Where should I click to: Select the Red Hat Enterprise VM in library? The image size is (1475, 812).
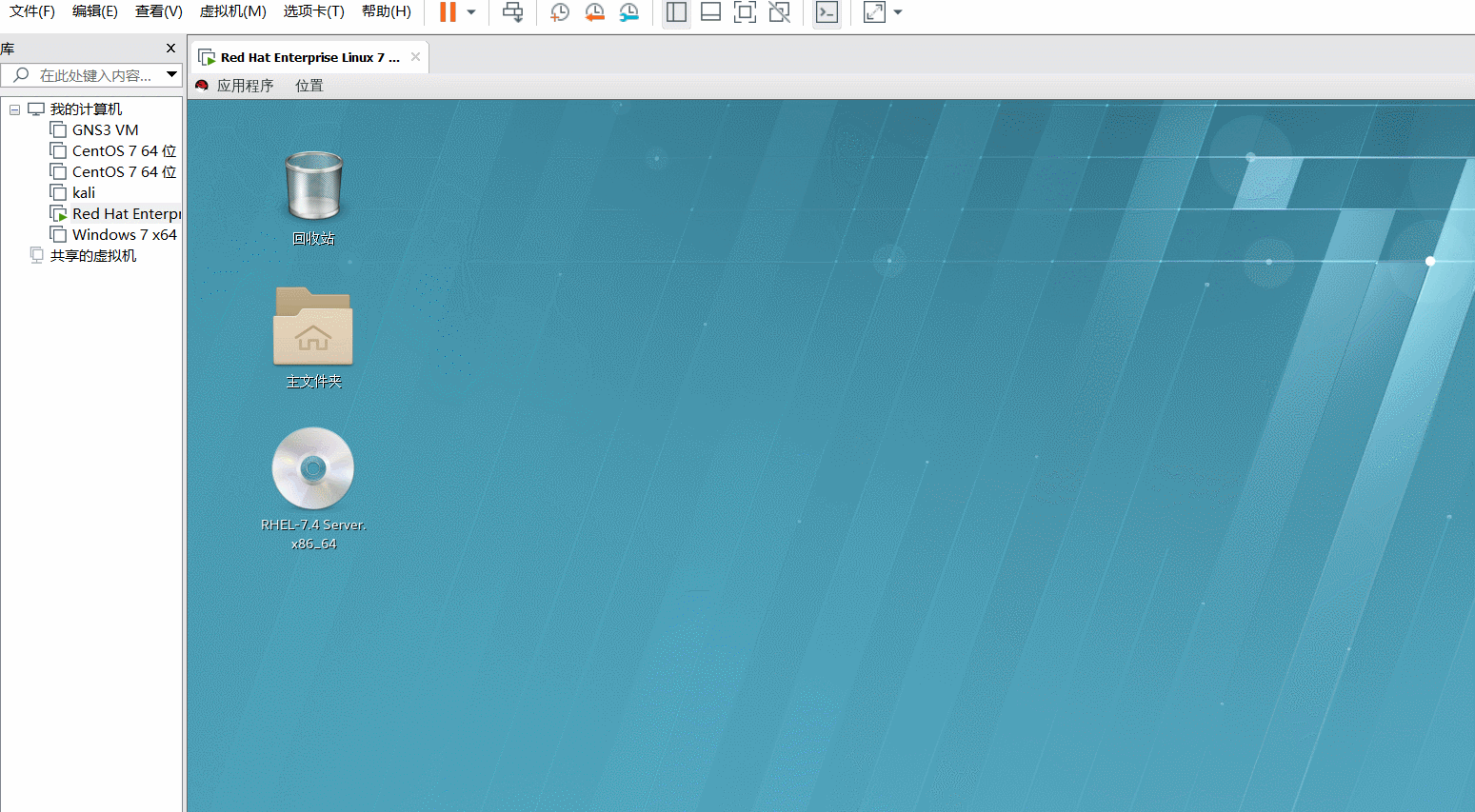pos(126,214)
